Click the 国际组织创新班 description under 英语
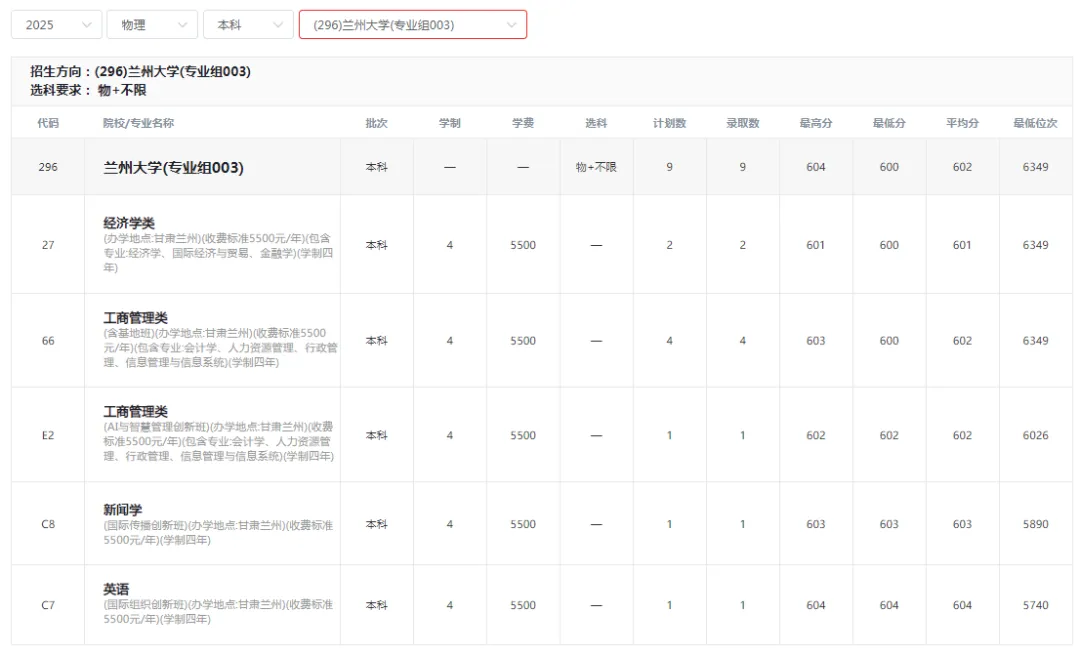1080x654 pixels. pos(218,612)
